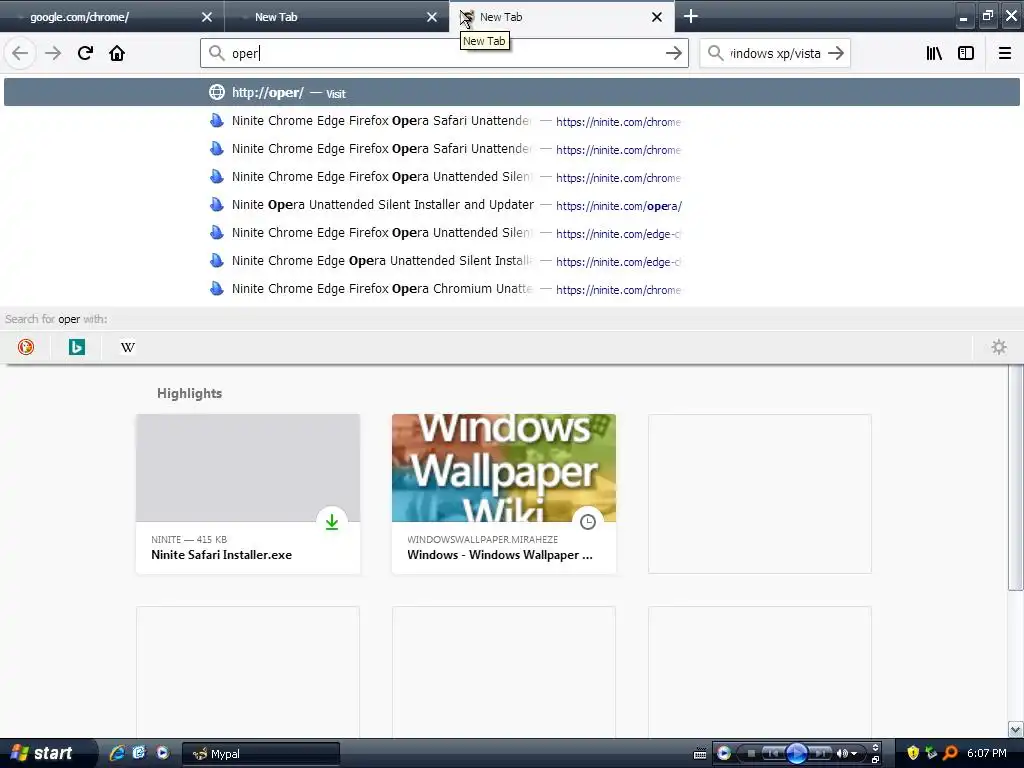Viewport: 1024px width, 768px height.
Task: Open the hamburger application menu
Action: click(1005, 53)
